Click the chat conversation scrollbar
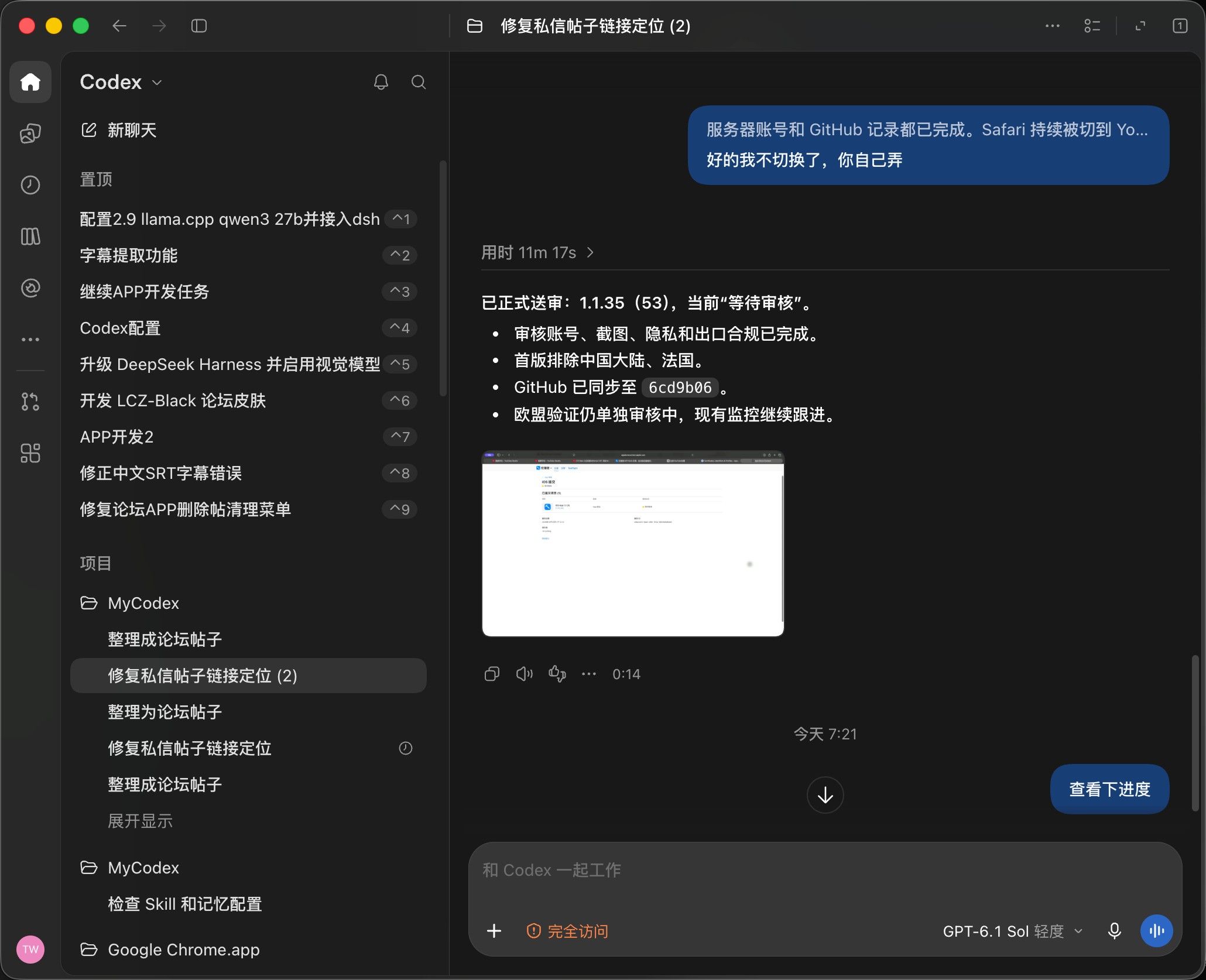 pos(1195,734)
